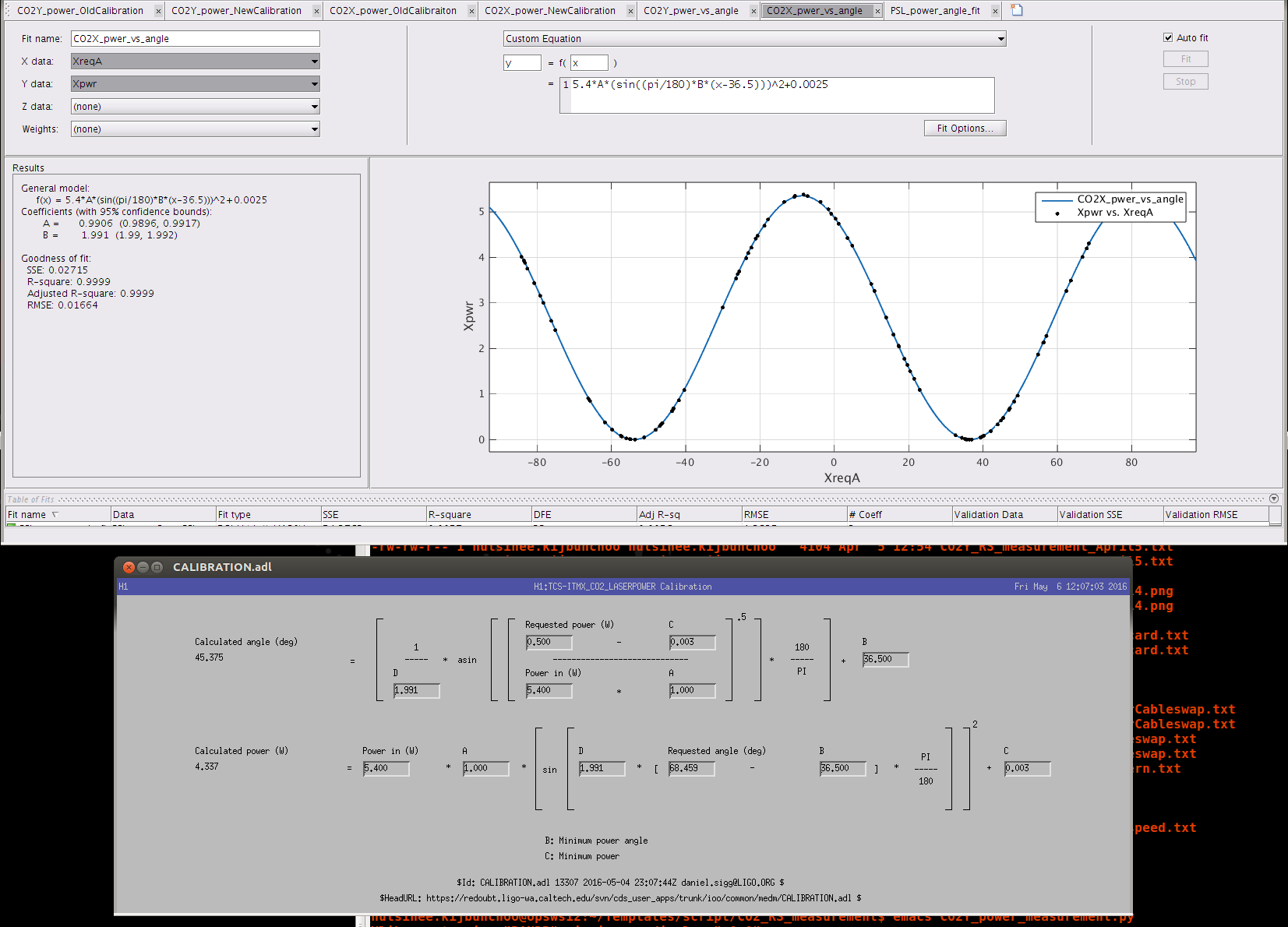Viewport: 1288px width, 927px height.
Task: Edit the C field in angle formula
Action: pos(693,643)
